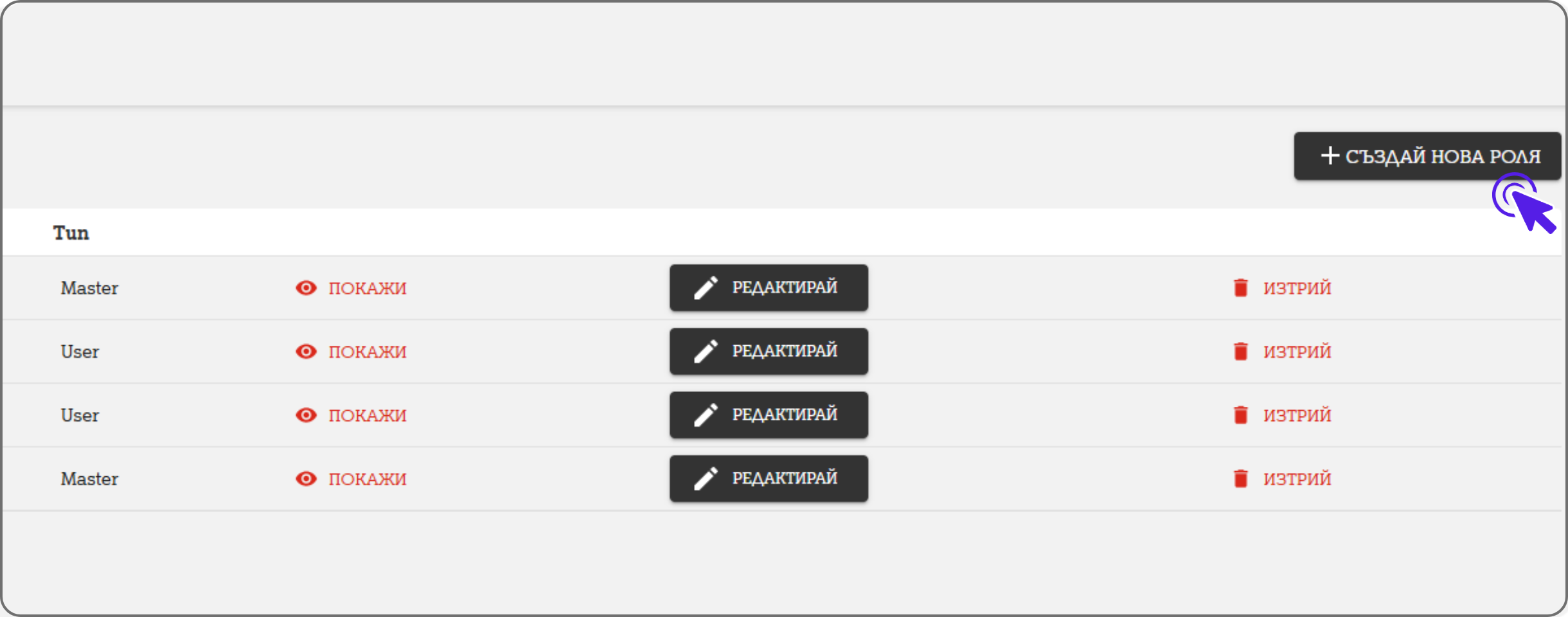Click ПОКАЖИ in the bottom Master row
The image size is (1568, 617).
(367, 479)
